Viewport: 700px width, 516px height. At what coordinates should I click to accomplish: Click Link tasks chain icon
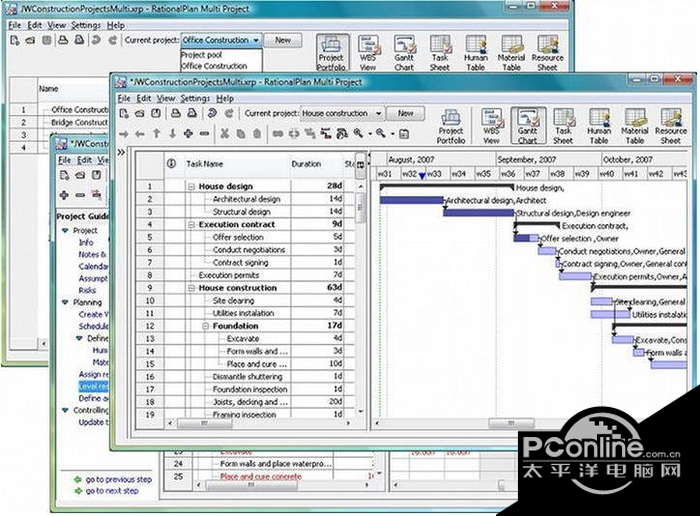pyautogui.click(x=278, y=133)
